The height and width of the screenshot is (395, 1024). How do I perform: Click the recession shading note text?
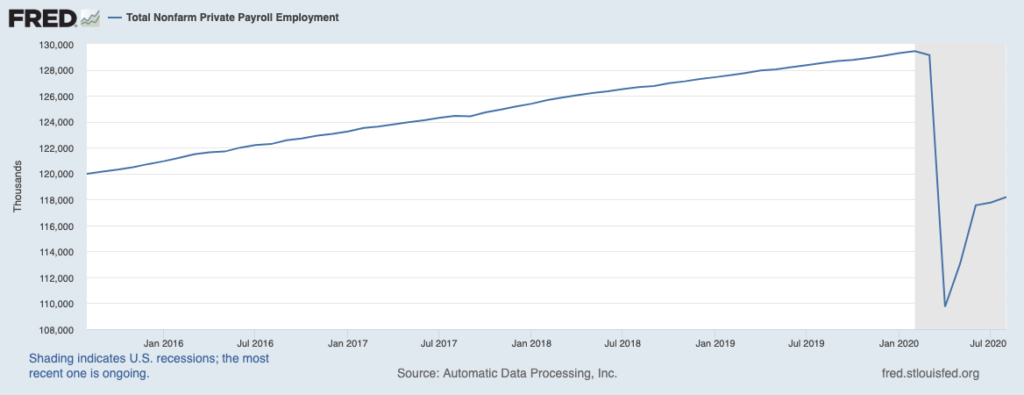click(x=149, y=366)
